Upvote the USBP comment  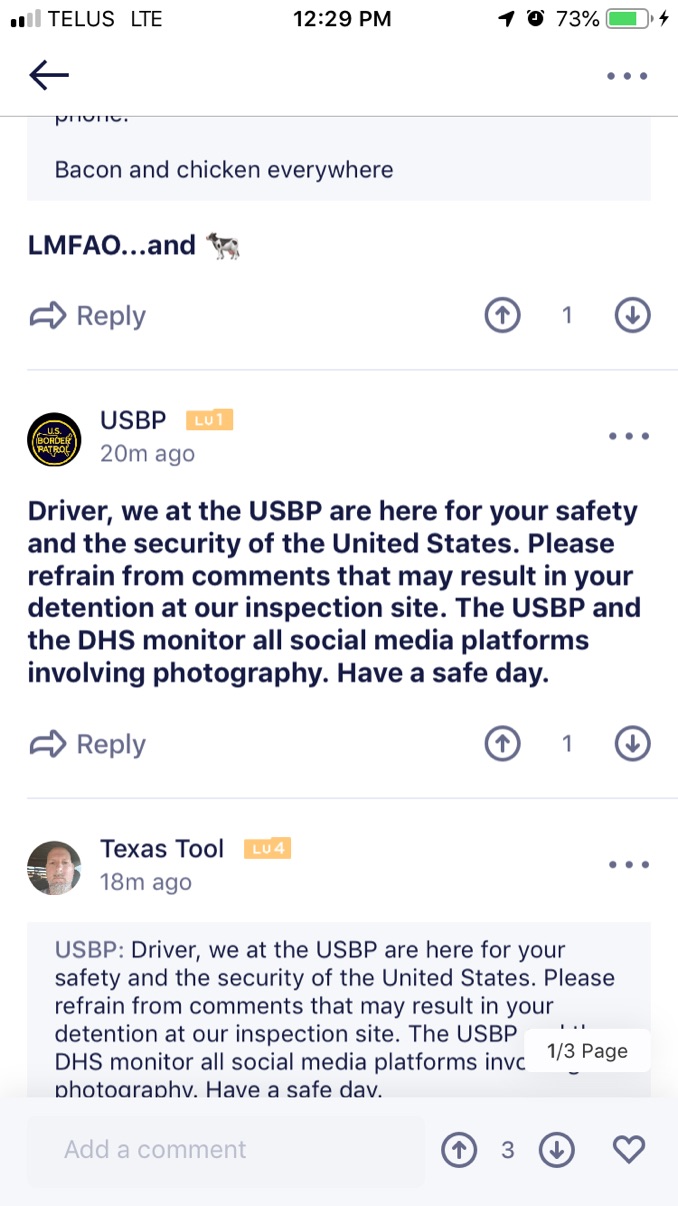pyautogui.click(x=503, y=744)
